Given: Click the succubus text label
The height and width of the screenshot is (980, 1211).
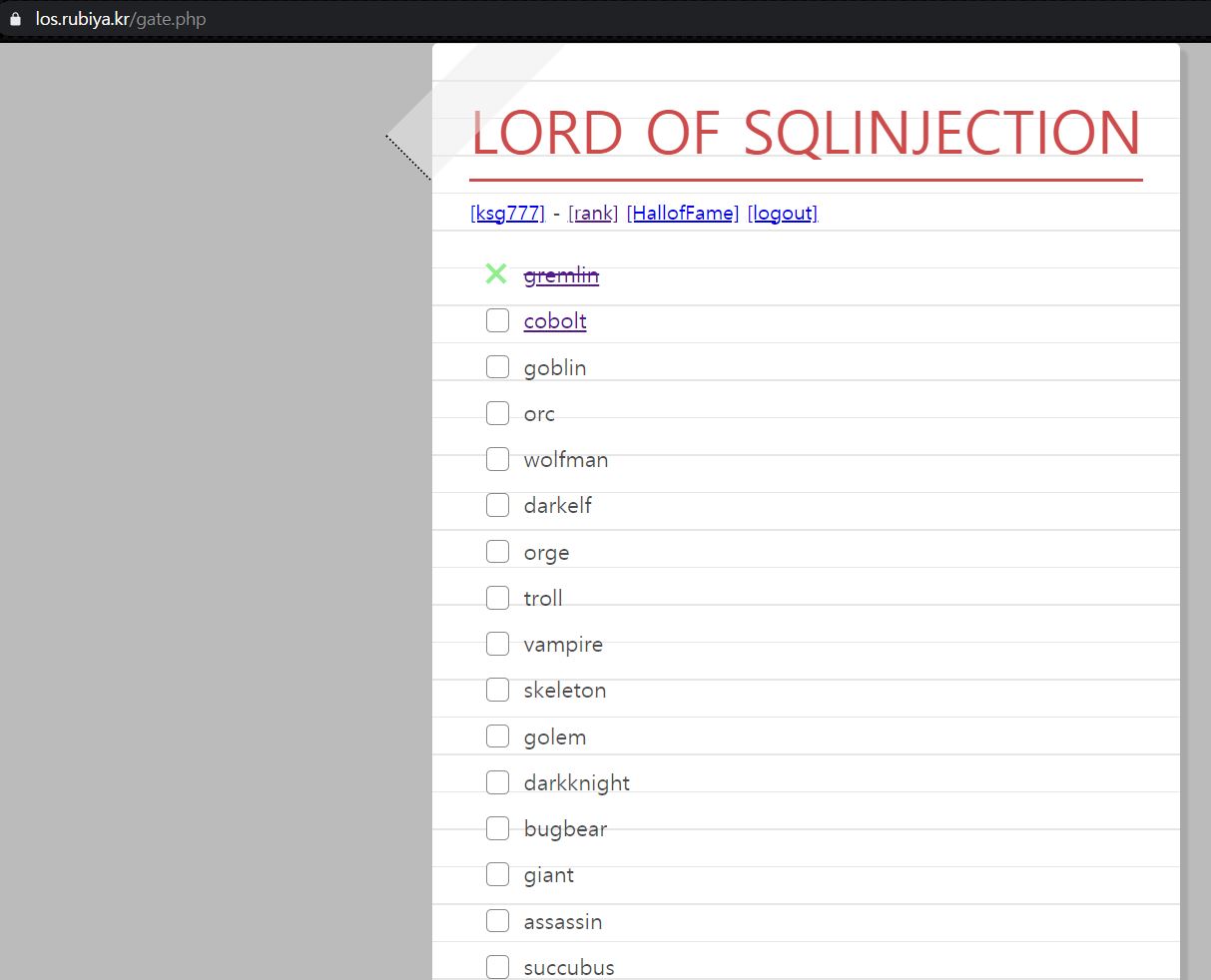Looking at the screenshot, I should tap(569, 968).
